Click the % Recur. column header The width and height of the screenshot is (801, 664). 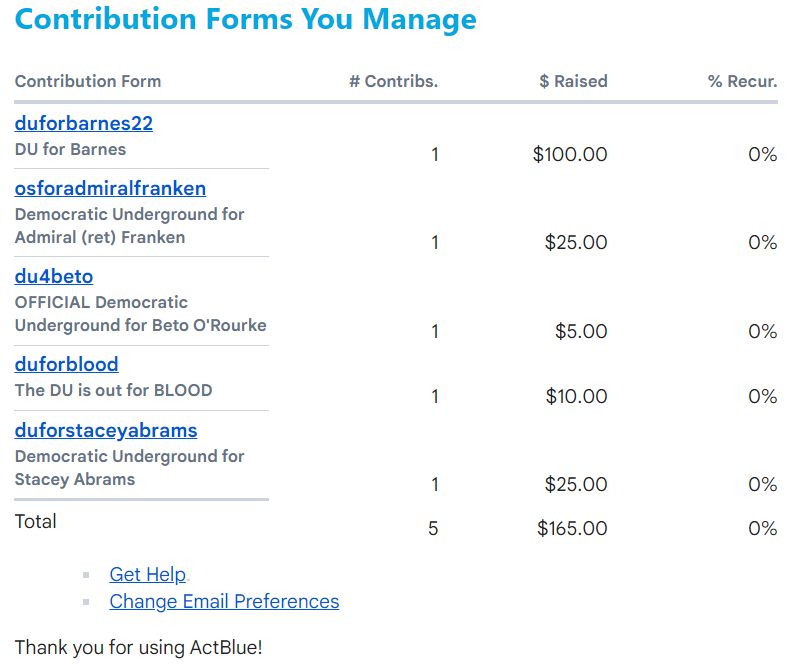click(x=742, y=81)
